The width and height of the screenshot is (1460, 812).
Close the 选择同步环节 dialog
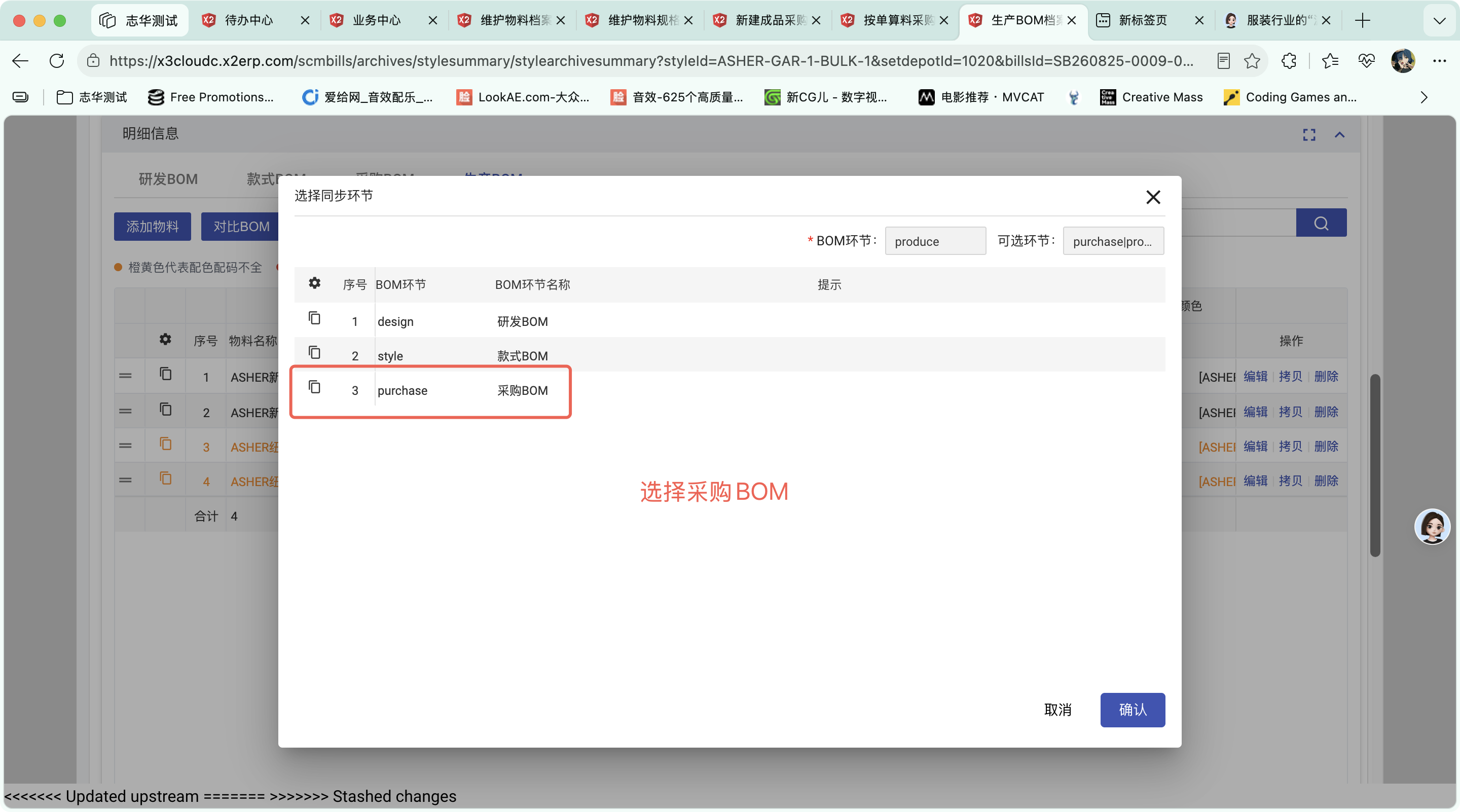click(1153, 197)
